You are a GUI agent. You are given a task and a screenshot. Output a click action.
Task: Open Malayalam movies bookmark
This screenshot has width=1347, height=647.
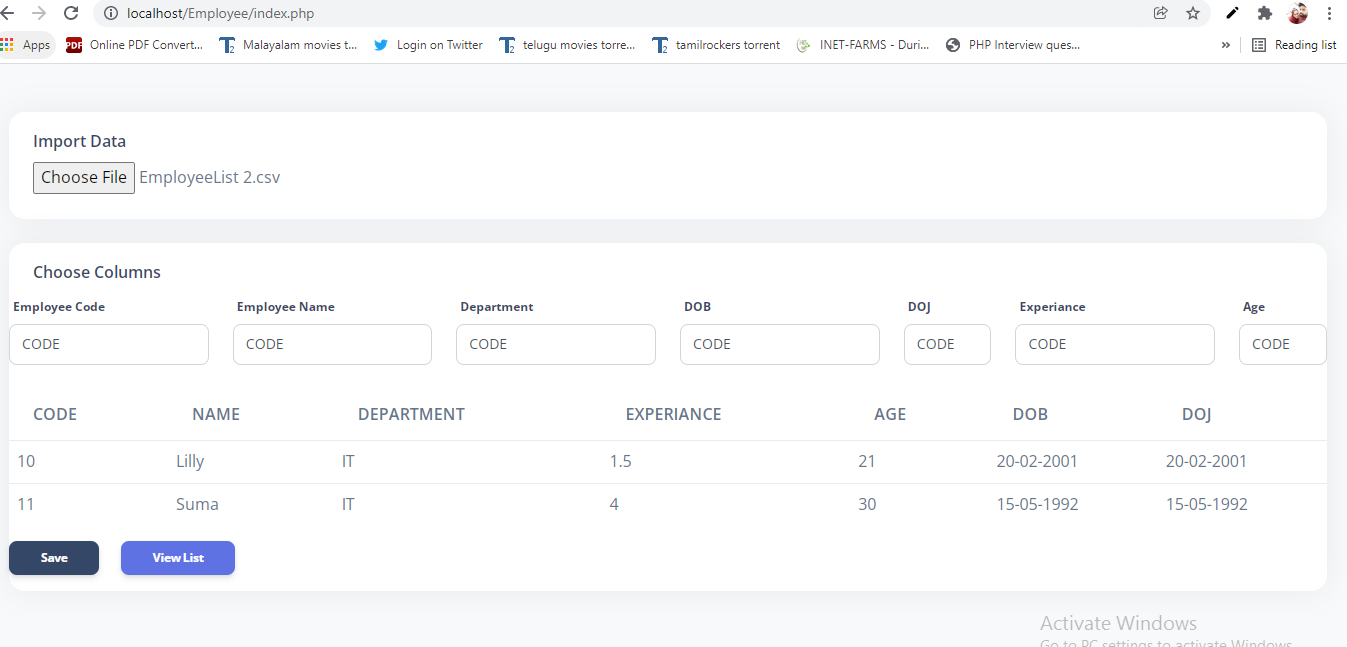tap(288, 45)
